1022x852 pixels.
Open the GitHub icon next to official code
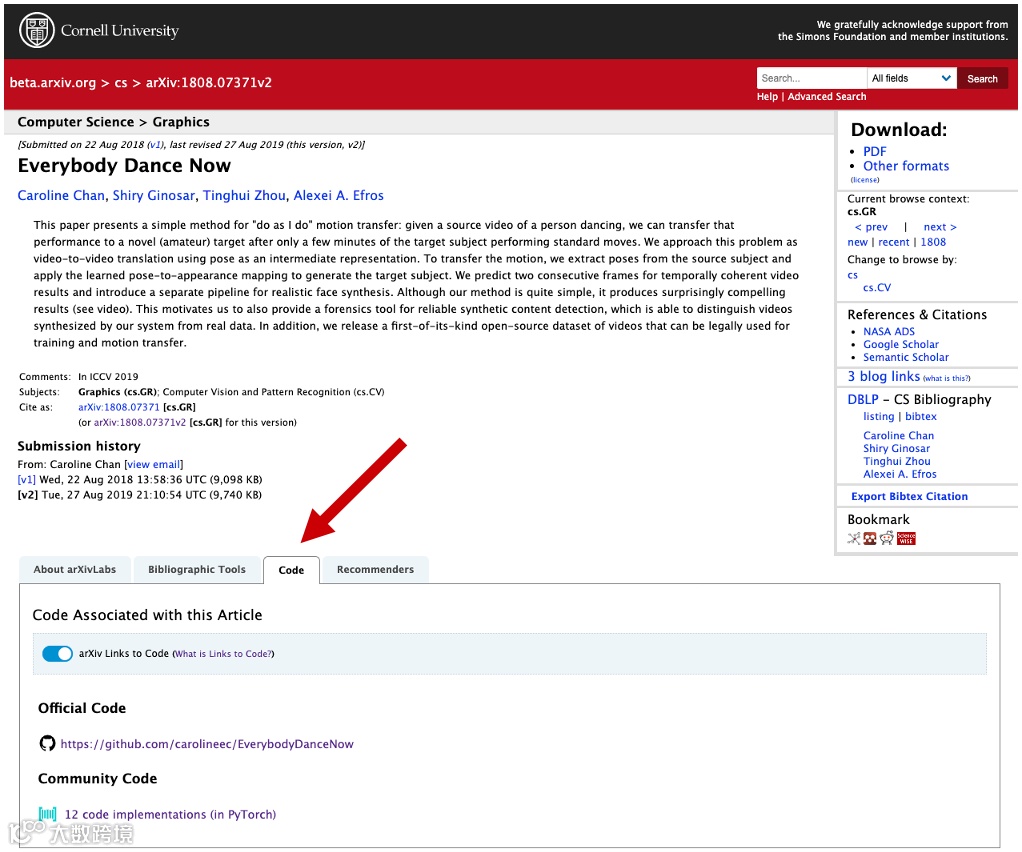pos(47,743)
